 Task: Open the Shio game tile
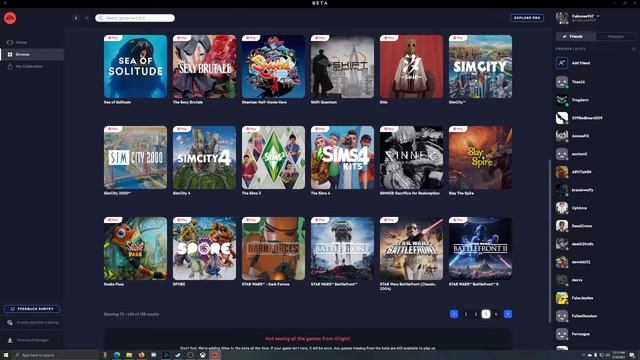[411, 67]
